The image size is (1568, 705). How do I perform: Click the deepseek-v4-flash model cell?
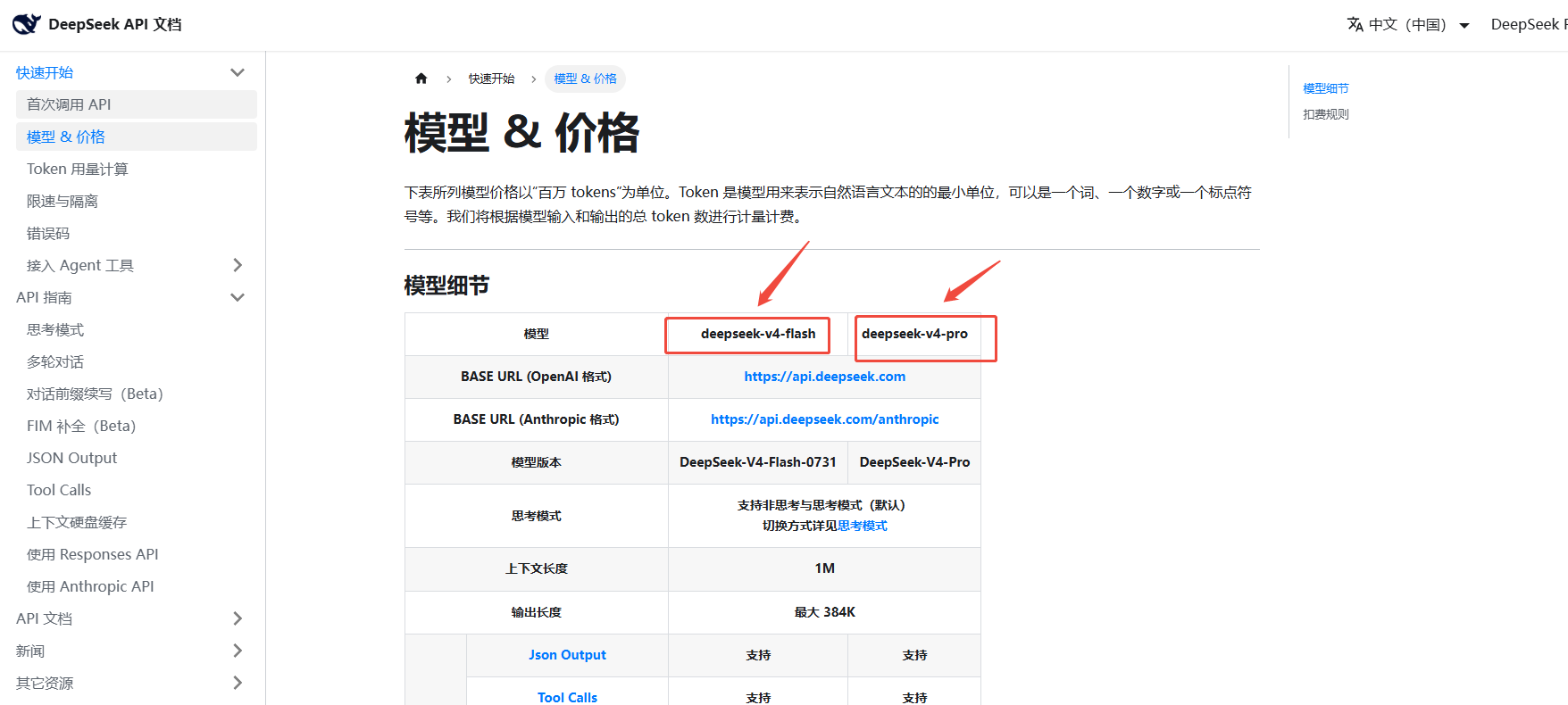(x=758, y=334)
